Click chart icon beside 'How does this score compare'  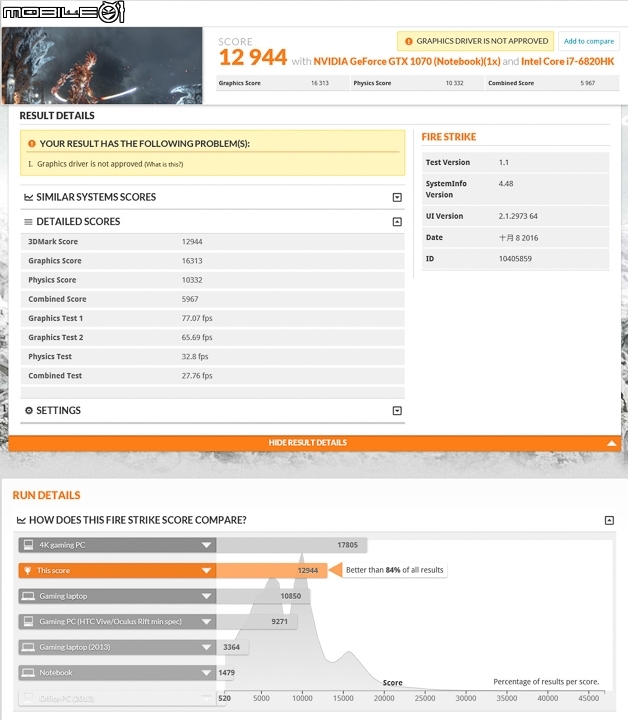coord(21,520)
